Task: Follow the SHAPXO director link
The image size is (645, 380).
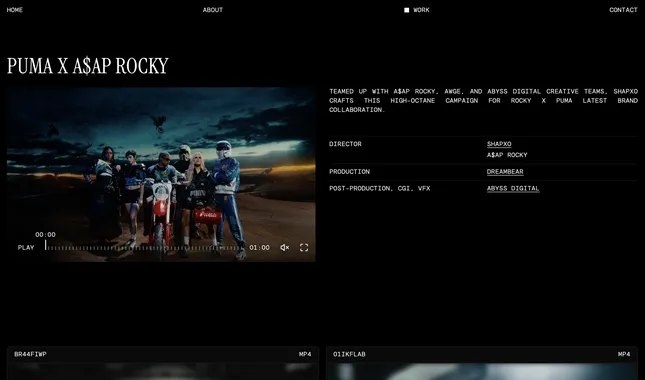Action: (x=499, y=144)
